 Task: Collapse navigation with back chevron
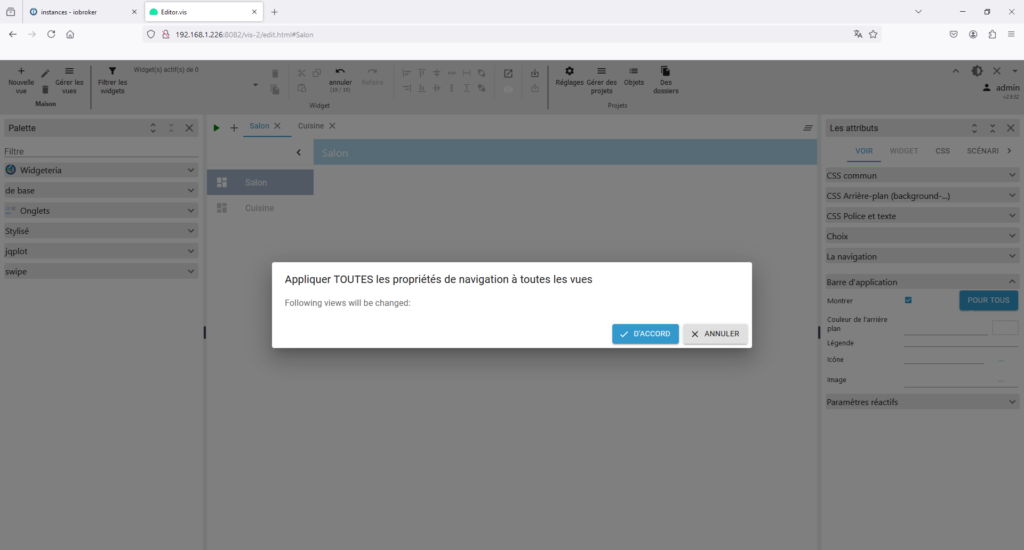[298, 152]
